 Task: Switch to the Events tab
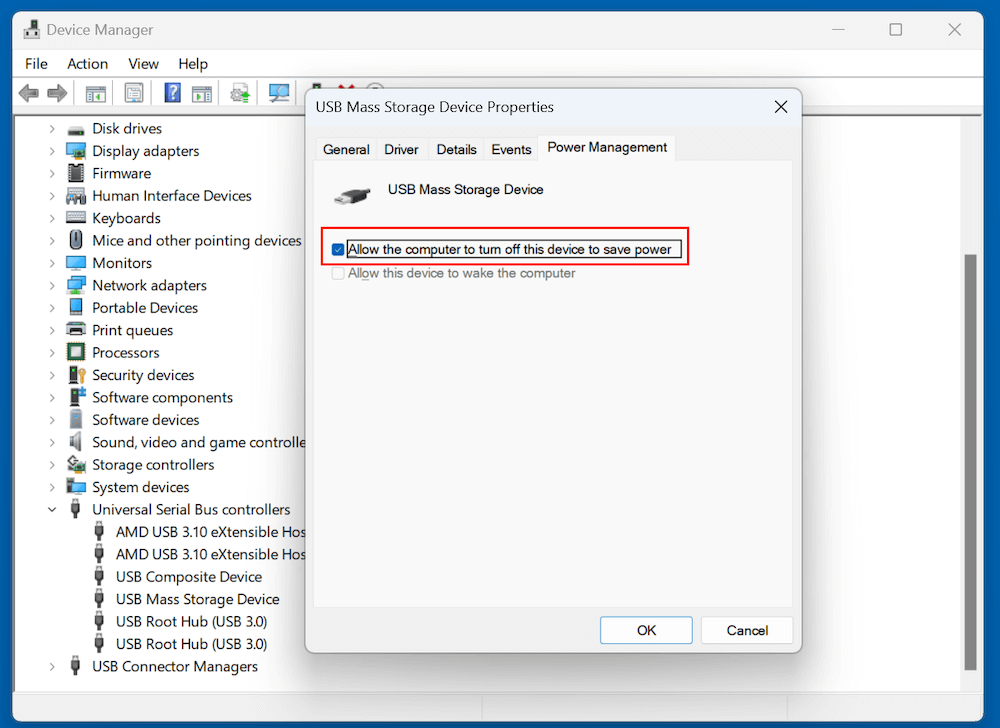511,149
